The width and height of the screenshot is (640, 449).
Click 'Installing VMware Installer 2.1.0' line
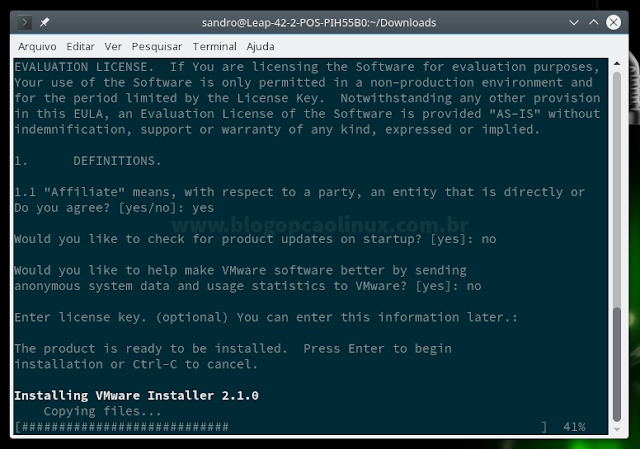(x=136, y=396)
